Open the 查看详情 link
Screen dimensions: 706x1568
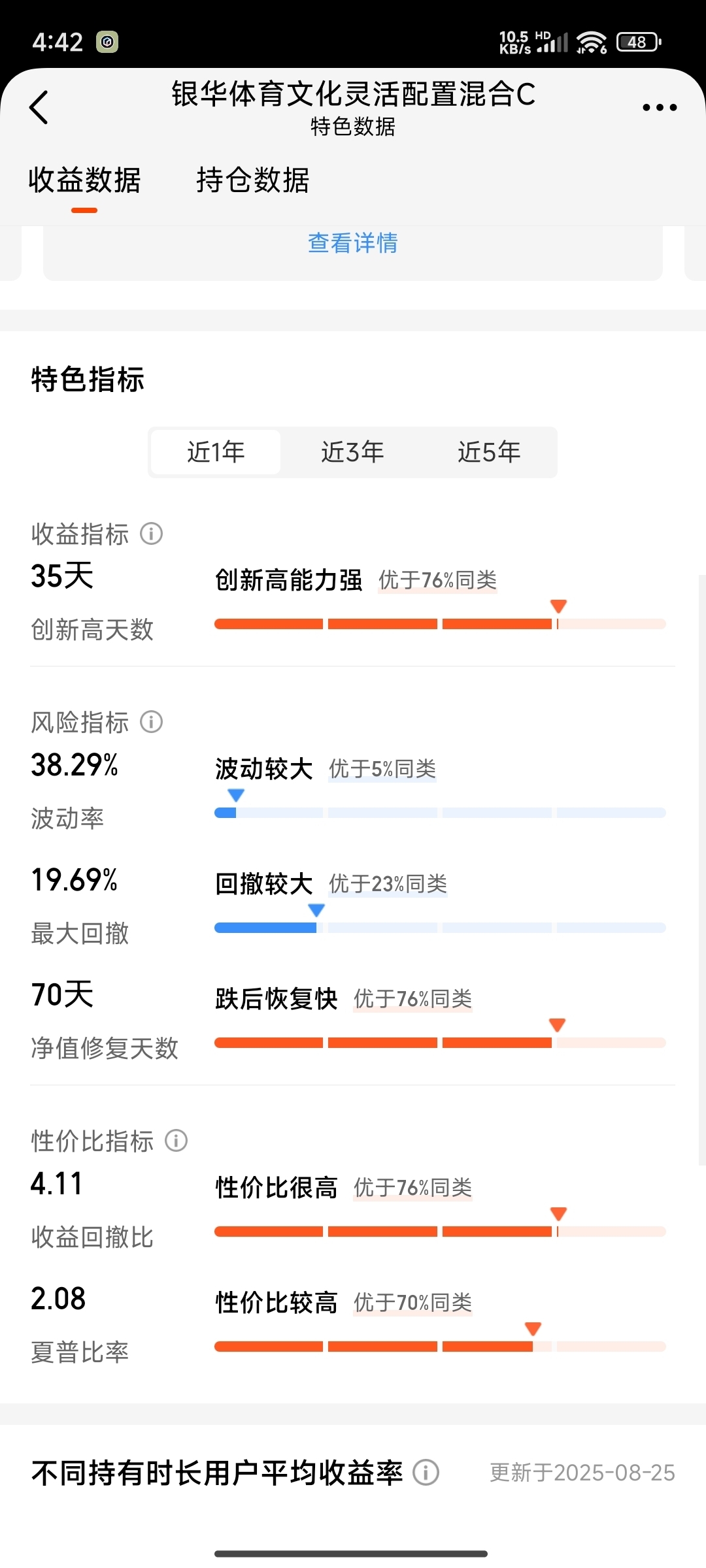(353, 243)
